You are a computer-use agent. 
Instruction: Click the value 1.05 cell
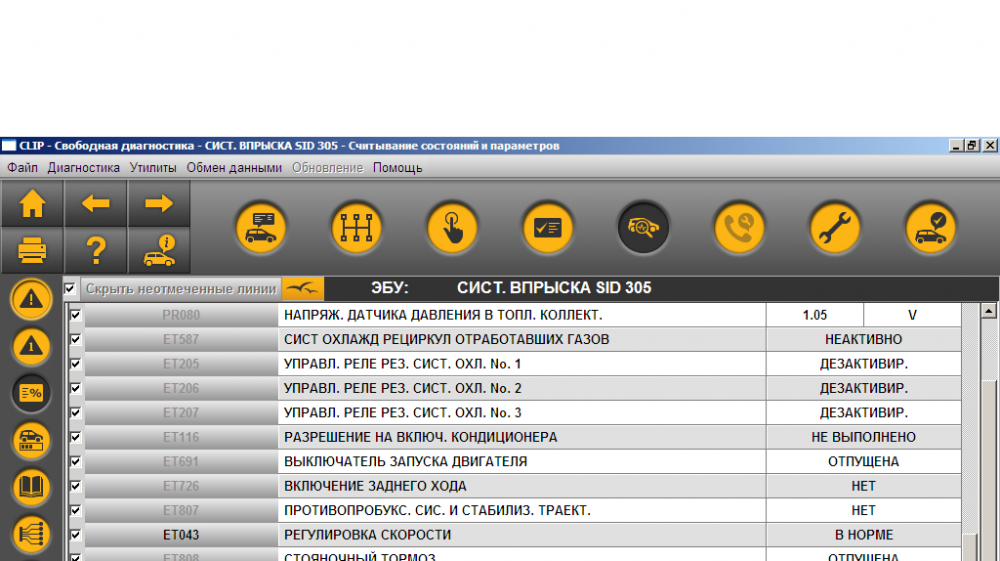[814, 315]
